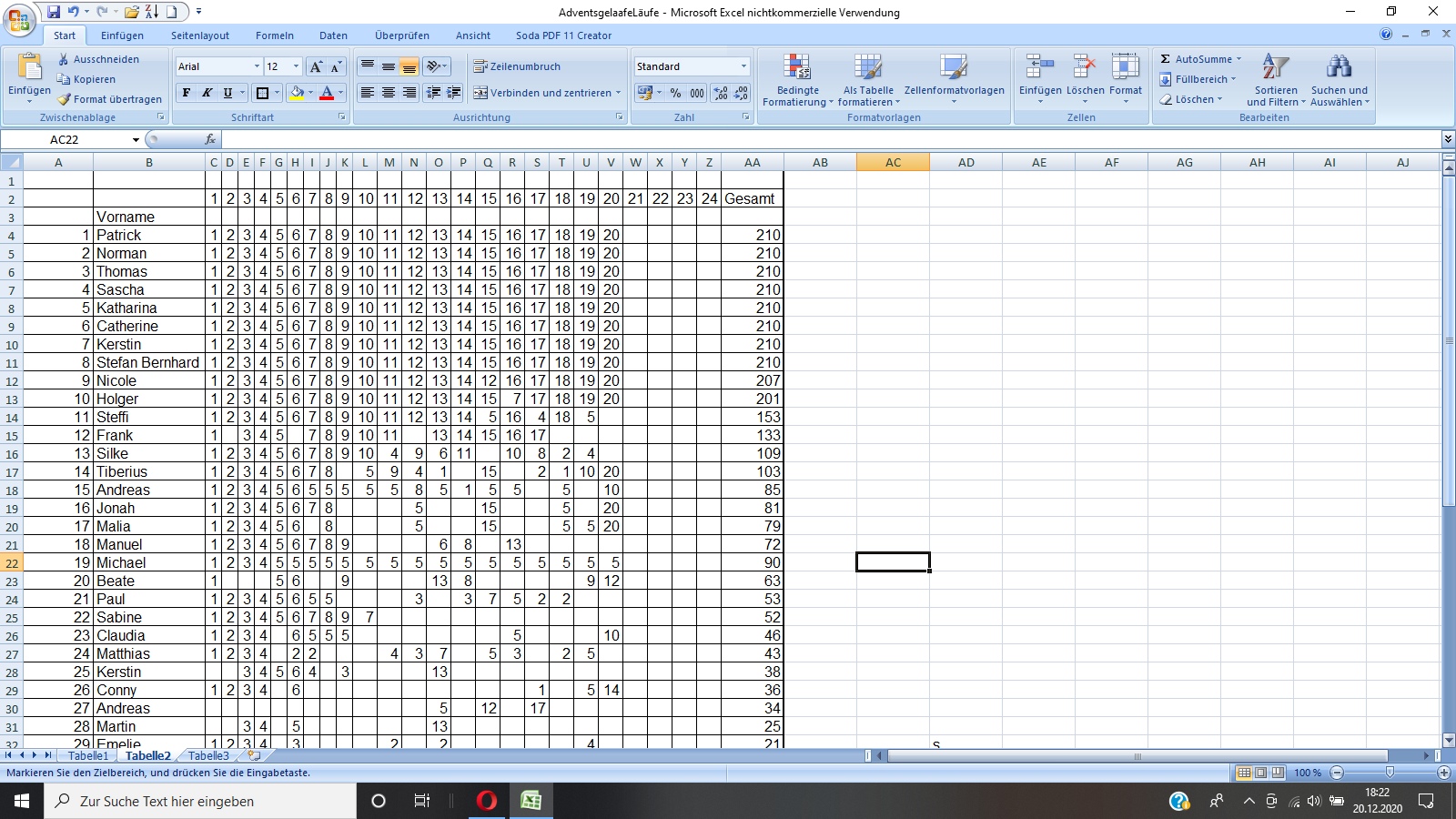
Task: Click the zoom slider handle
Action: point(1390,773)
